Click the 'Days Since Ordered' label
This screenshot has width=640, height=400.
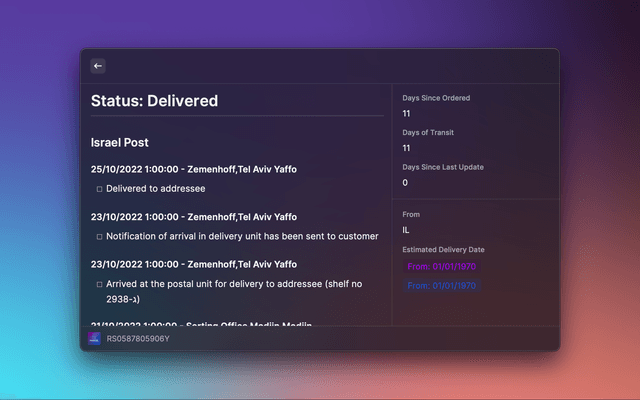point(436,98)
